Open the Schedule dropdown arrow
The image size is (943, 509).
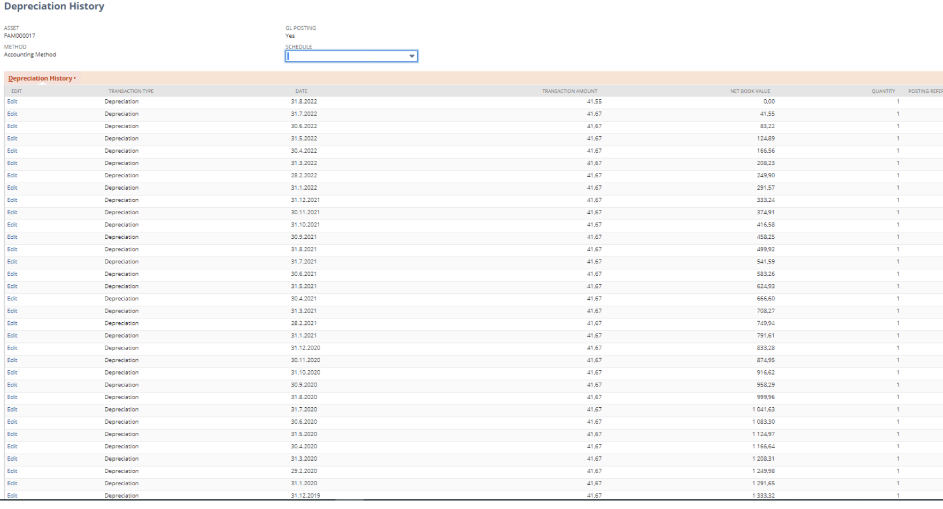[x=411, y=57]
